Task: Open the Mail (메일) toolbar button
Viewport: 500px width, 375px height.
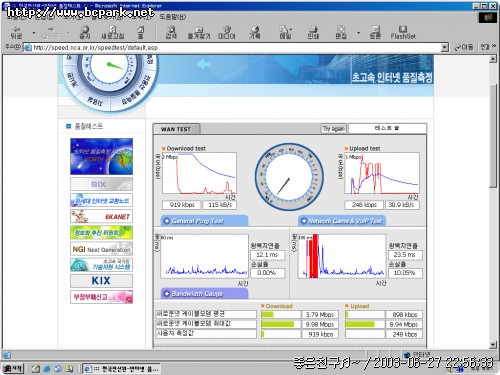Action: [x=285, y=32]
